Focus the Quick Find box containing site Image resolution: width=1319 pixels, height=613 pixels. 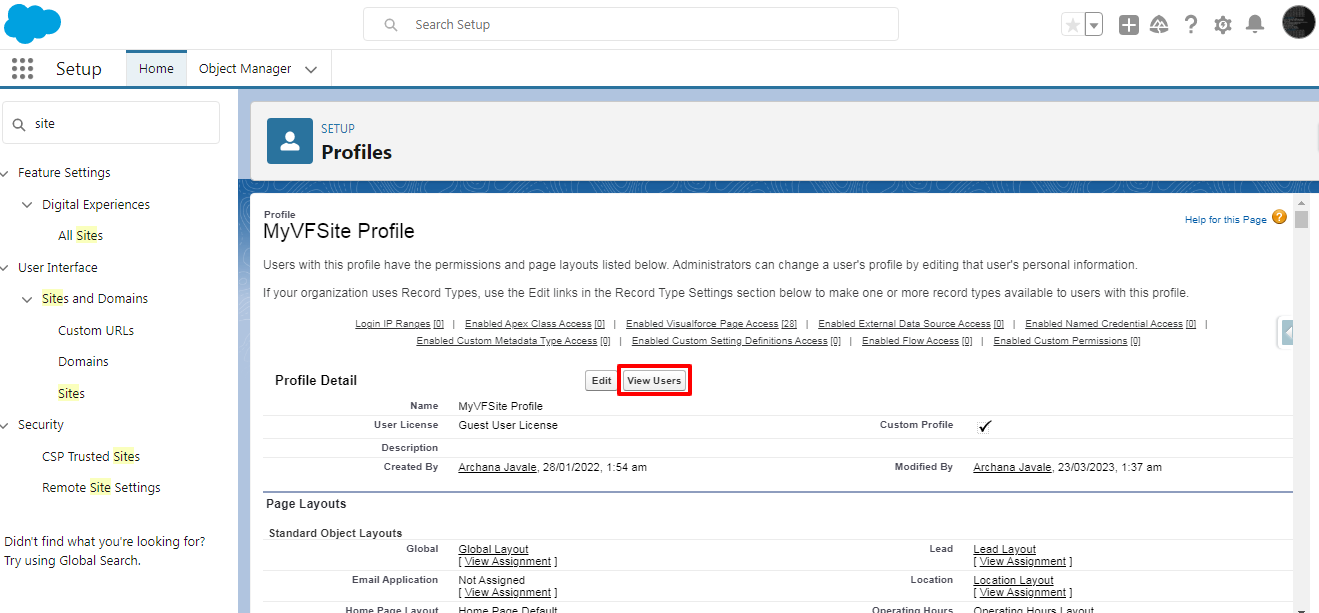point(111,123)
